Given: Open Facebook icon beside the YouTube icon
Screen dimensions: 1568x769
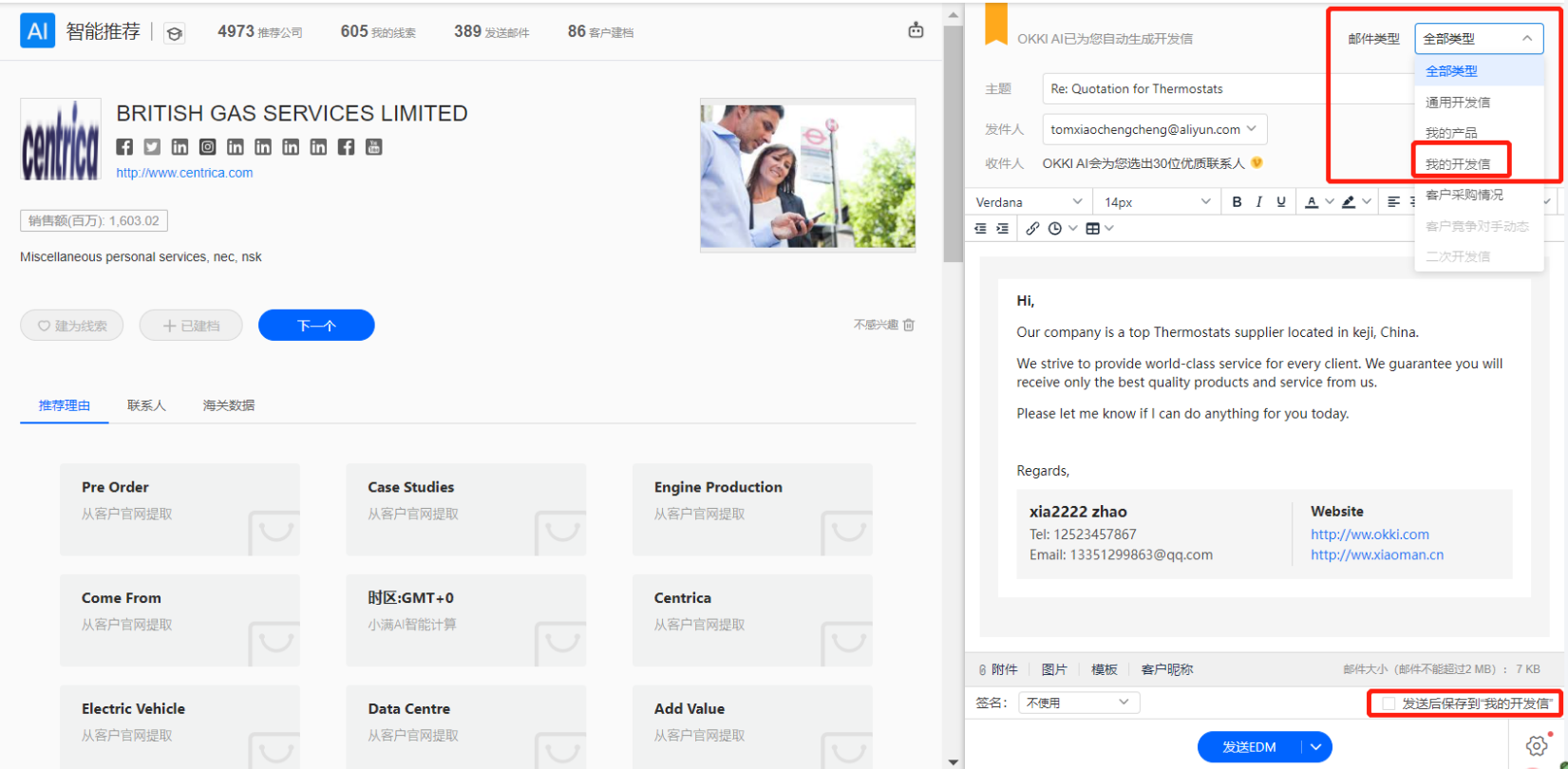Looking at the screenshot, I should click(346, 147).
